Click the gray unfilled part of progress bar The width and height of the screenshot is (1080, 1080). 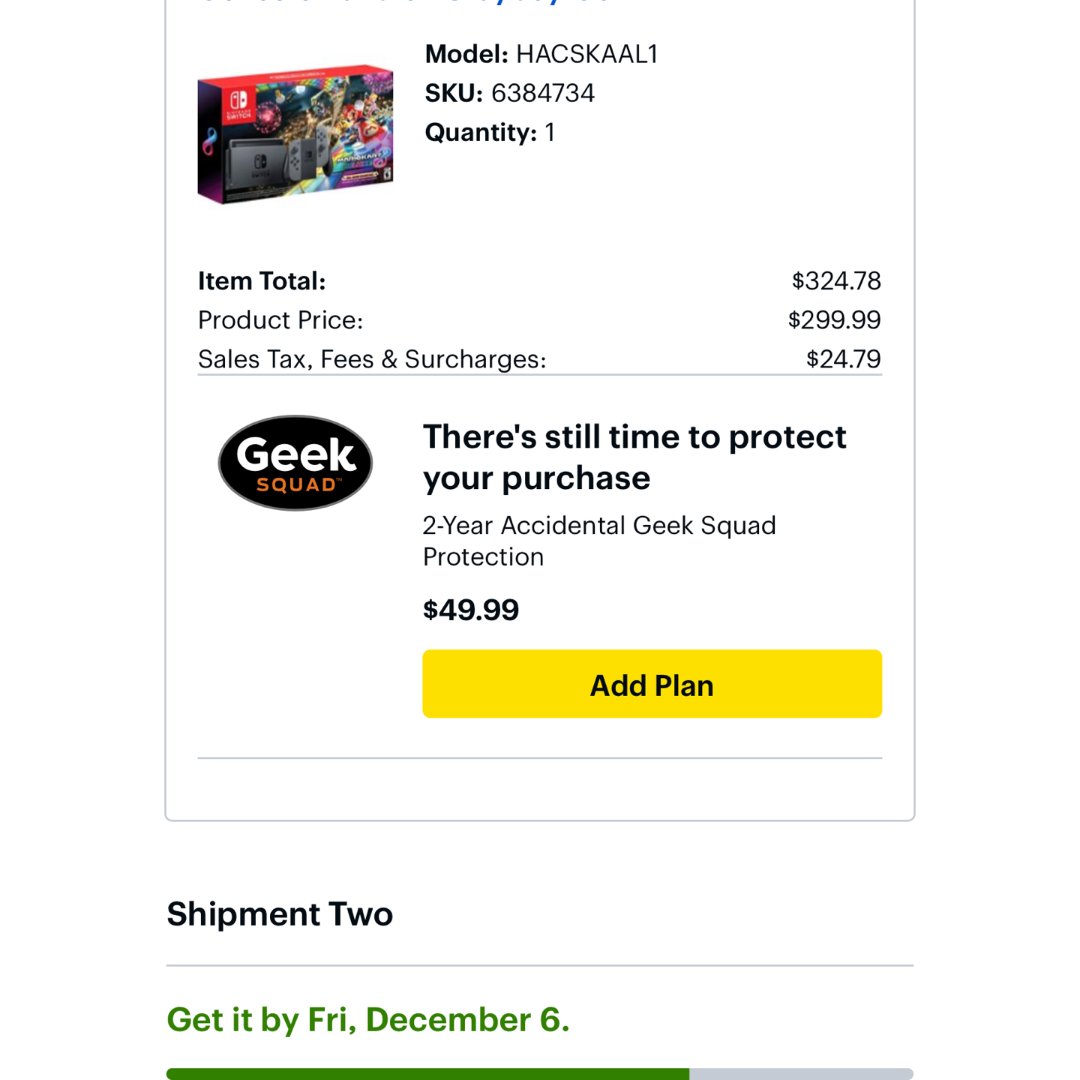800,1073
